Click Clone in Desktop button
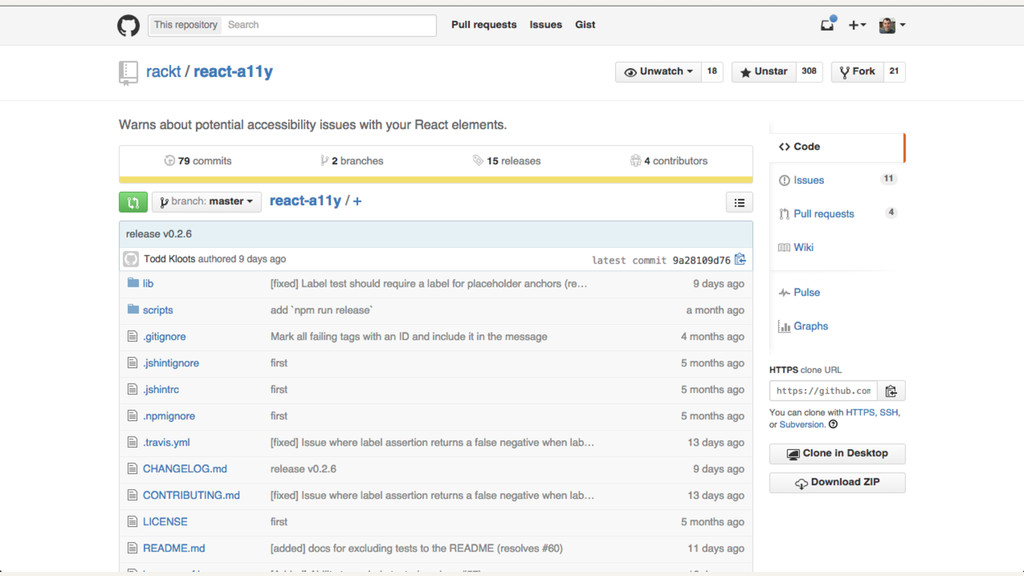 click(x=837, y=453)
